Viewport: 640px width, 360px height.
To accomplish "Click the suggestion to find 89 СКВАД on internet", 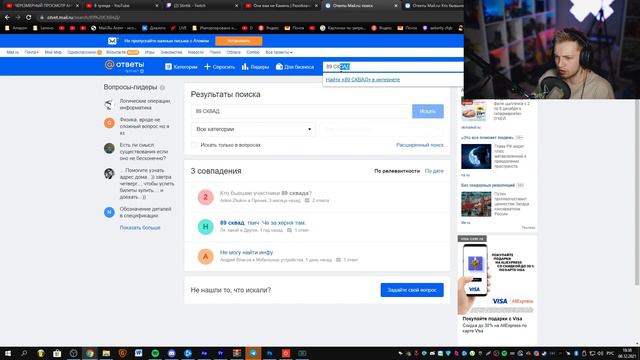I will coord(363,80).
